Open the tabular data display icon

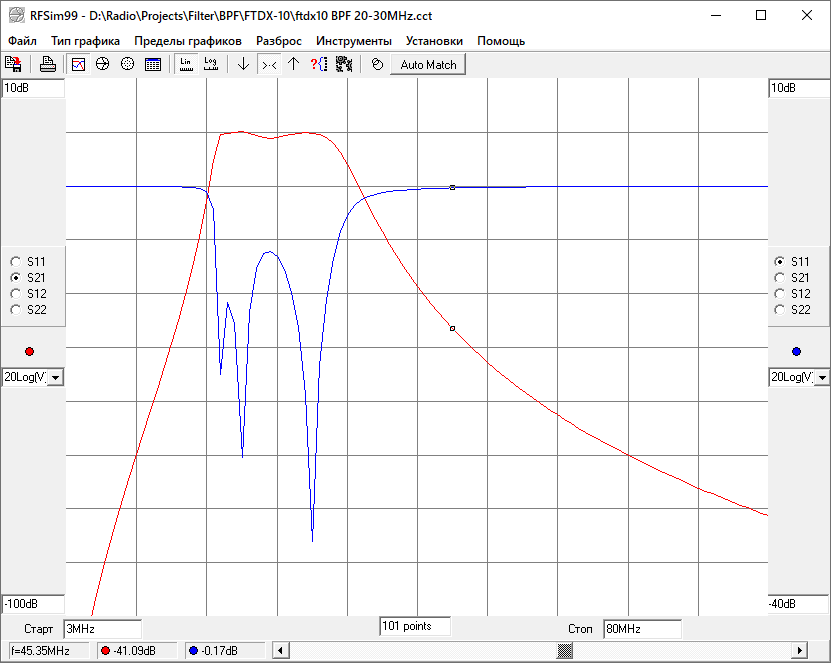pos(153,64)
